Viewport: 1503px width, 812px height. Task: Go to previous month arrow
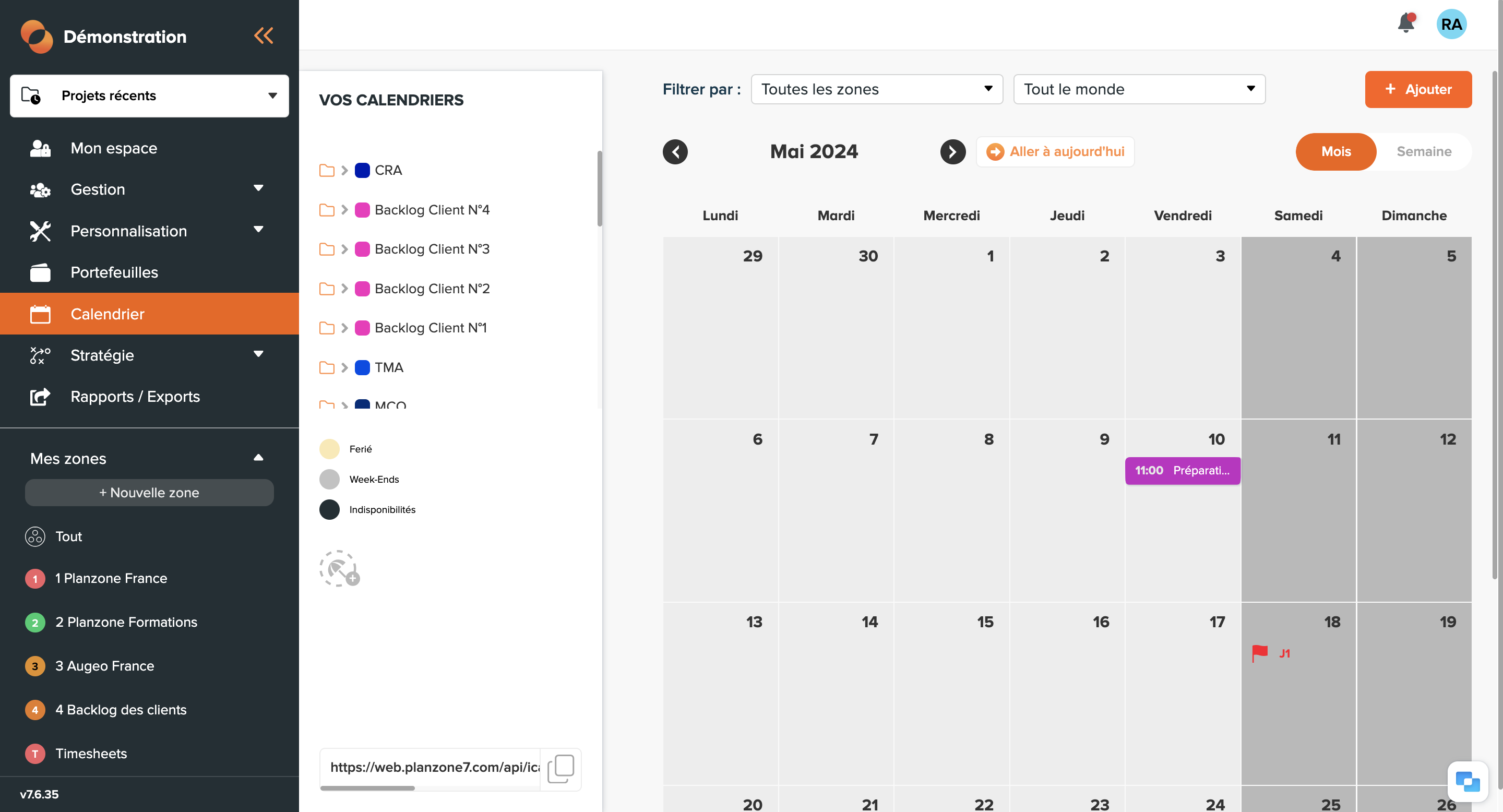[x=675, y=152]
